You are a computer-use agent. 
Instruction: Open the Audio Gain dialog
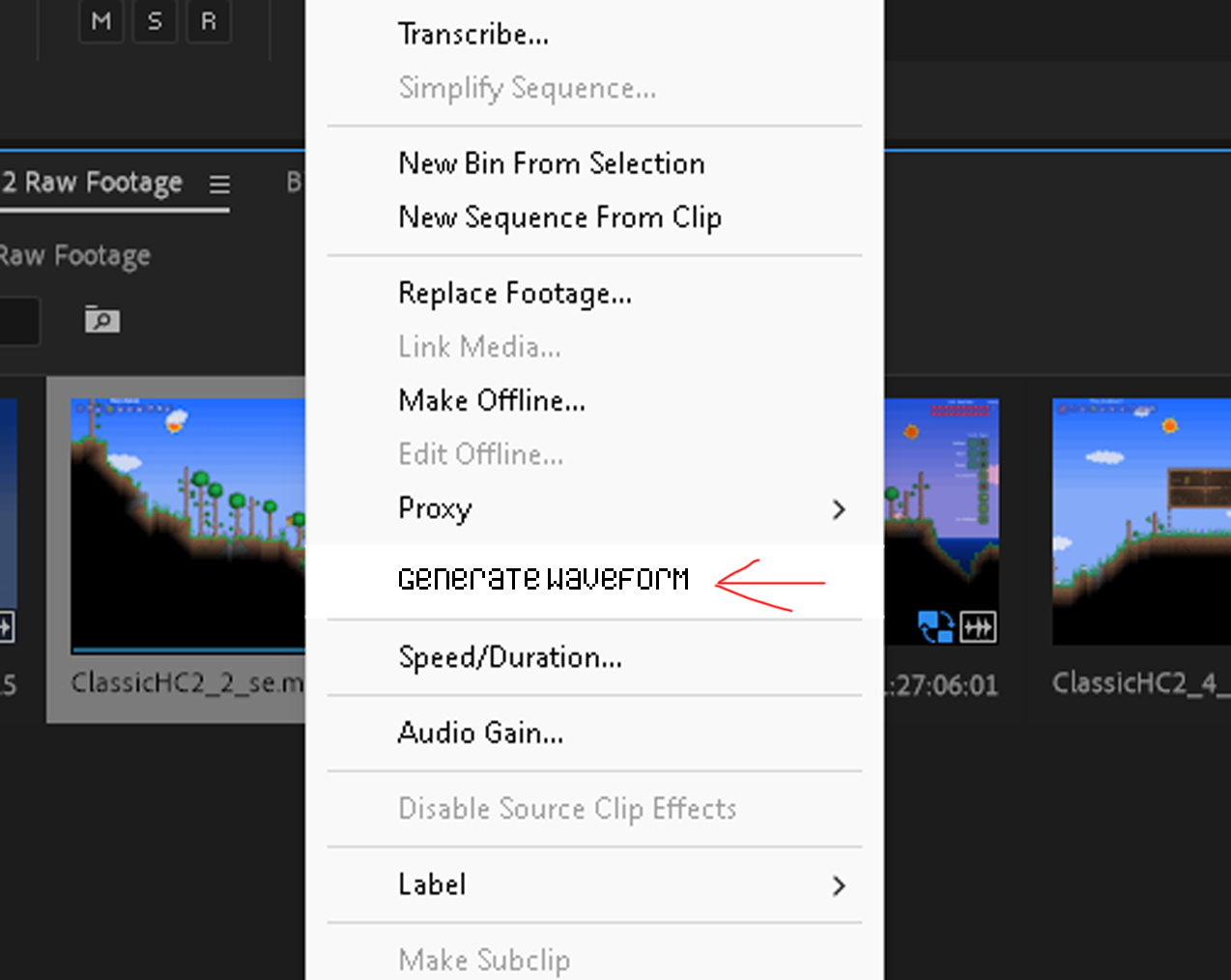click(x=480, y=733)
